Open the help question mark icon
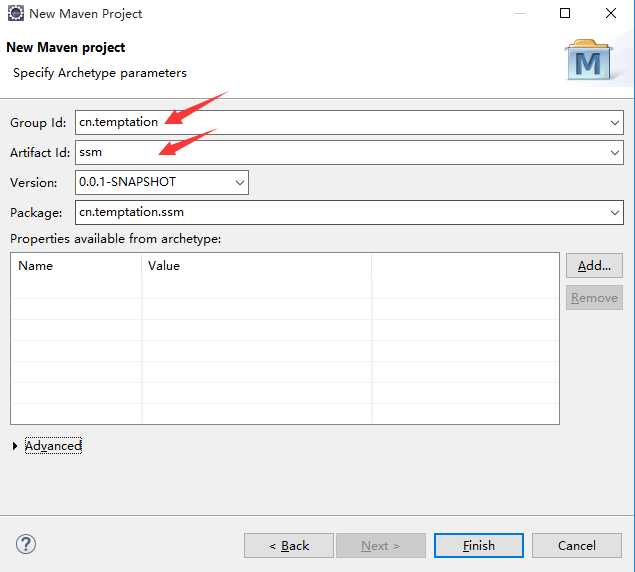The height and width of the screenshot is (572, 635). pos(26,544)
